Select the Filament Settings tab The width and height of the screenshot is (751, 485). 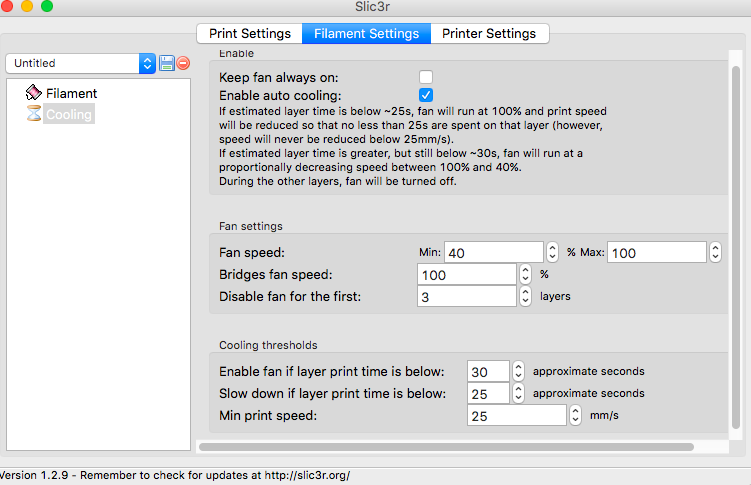pyautogui.click(x=366, y=34)
